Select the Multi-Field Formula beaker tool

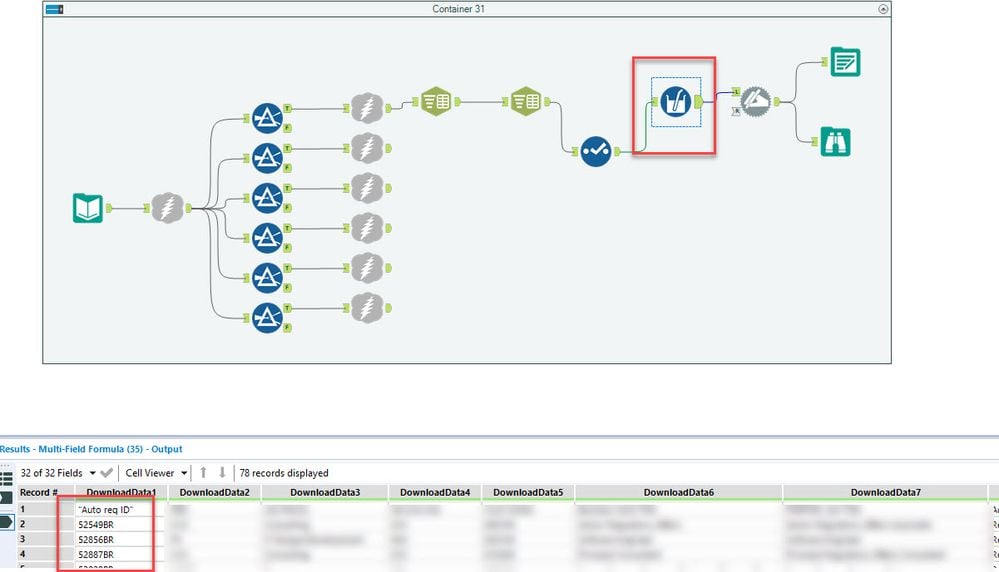coord(676,101)
